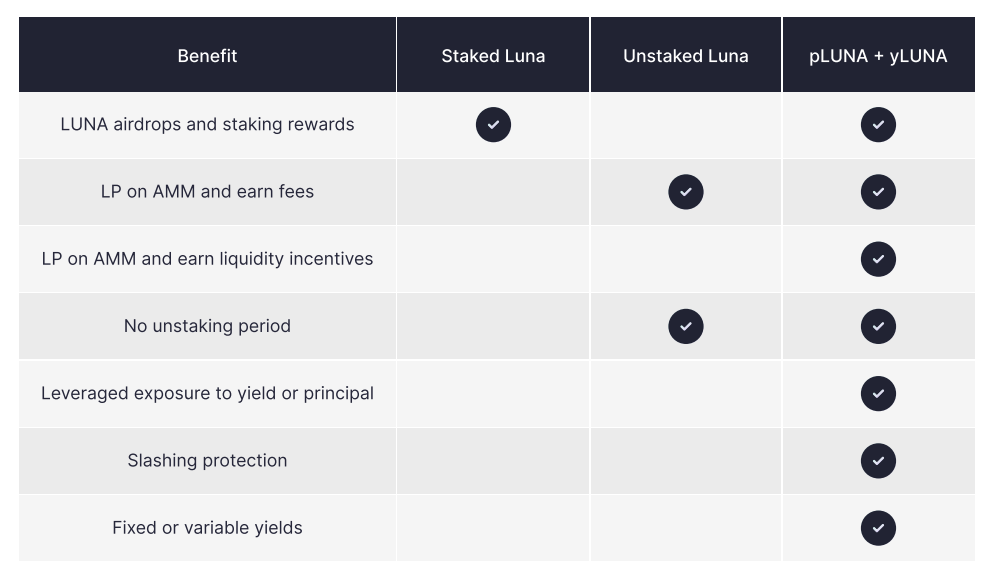994x576 pixels.
Task: Click the pLUNA + yLUNA column header
Action: pos(878,56)
